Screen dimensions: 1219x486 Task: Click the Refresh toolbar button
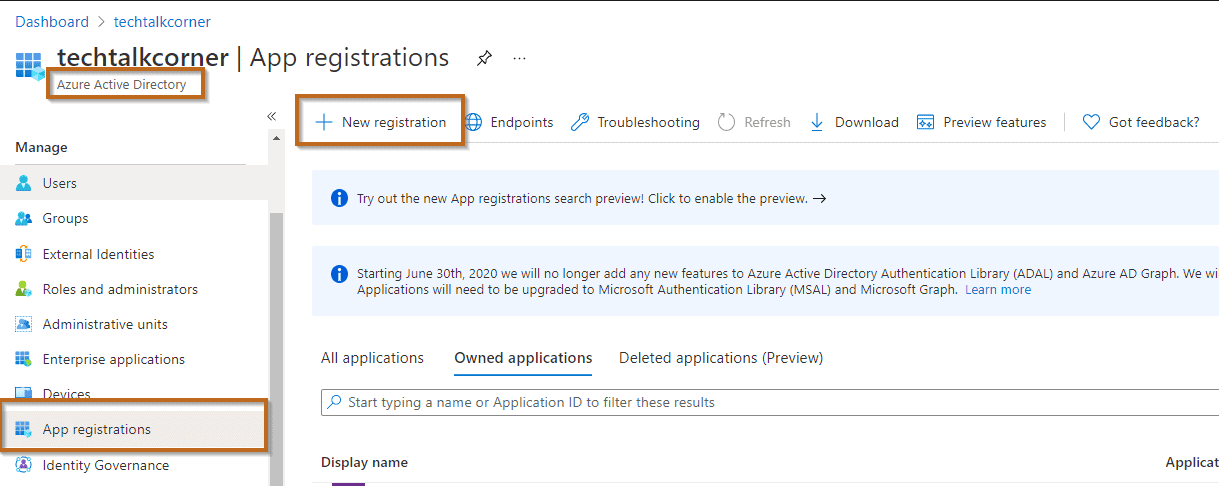point(754,122)
